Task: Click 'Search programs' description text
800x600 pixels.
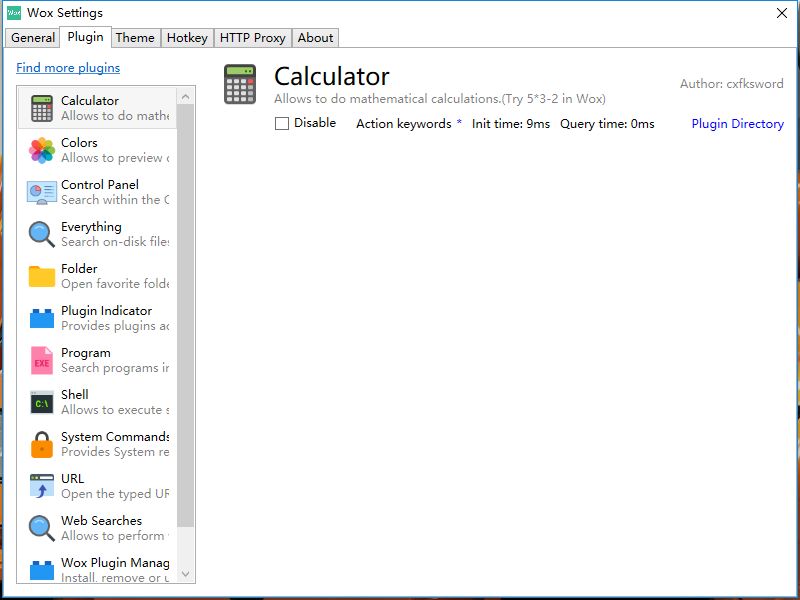Action: (x=115, y=368)
